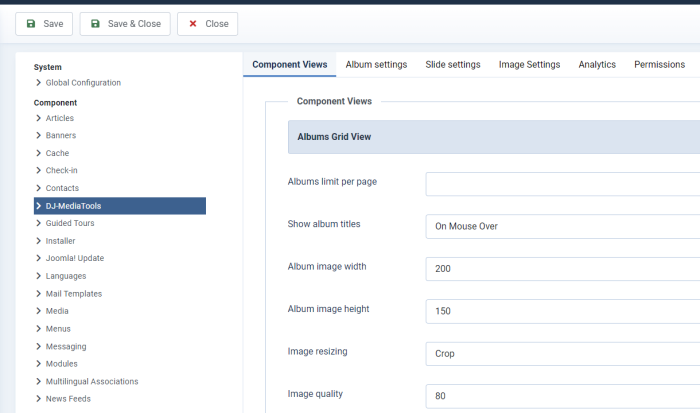Open the Languages settings
The image size is (700, 413).
click(x=66, y=276)
